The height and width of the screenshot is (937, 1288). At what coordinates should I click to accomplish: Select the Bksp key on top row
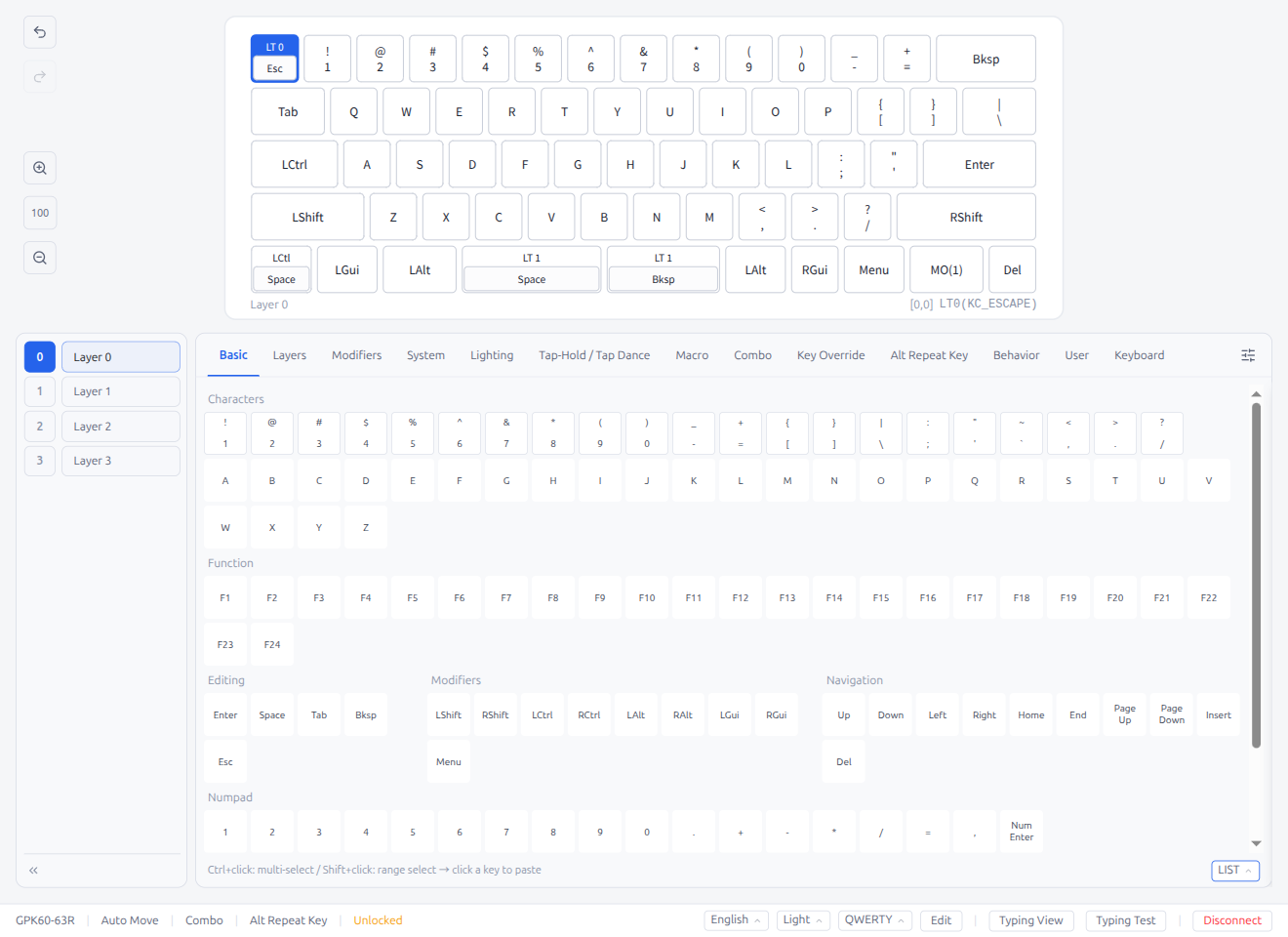(986, 59)
